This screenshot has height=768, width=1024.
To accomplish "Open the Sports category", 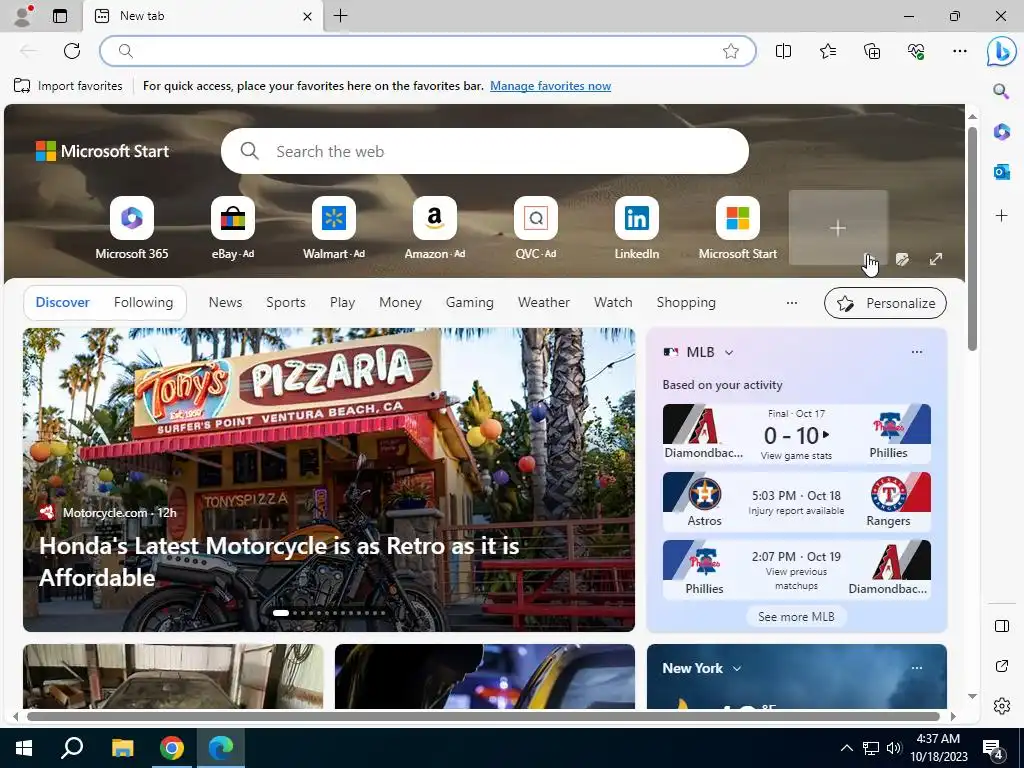I will [x=285, y=302].
